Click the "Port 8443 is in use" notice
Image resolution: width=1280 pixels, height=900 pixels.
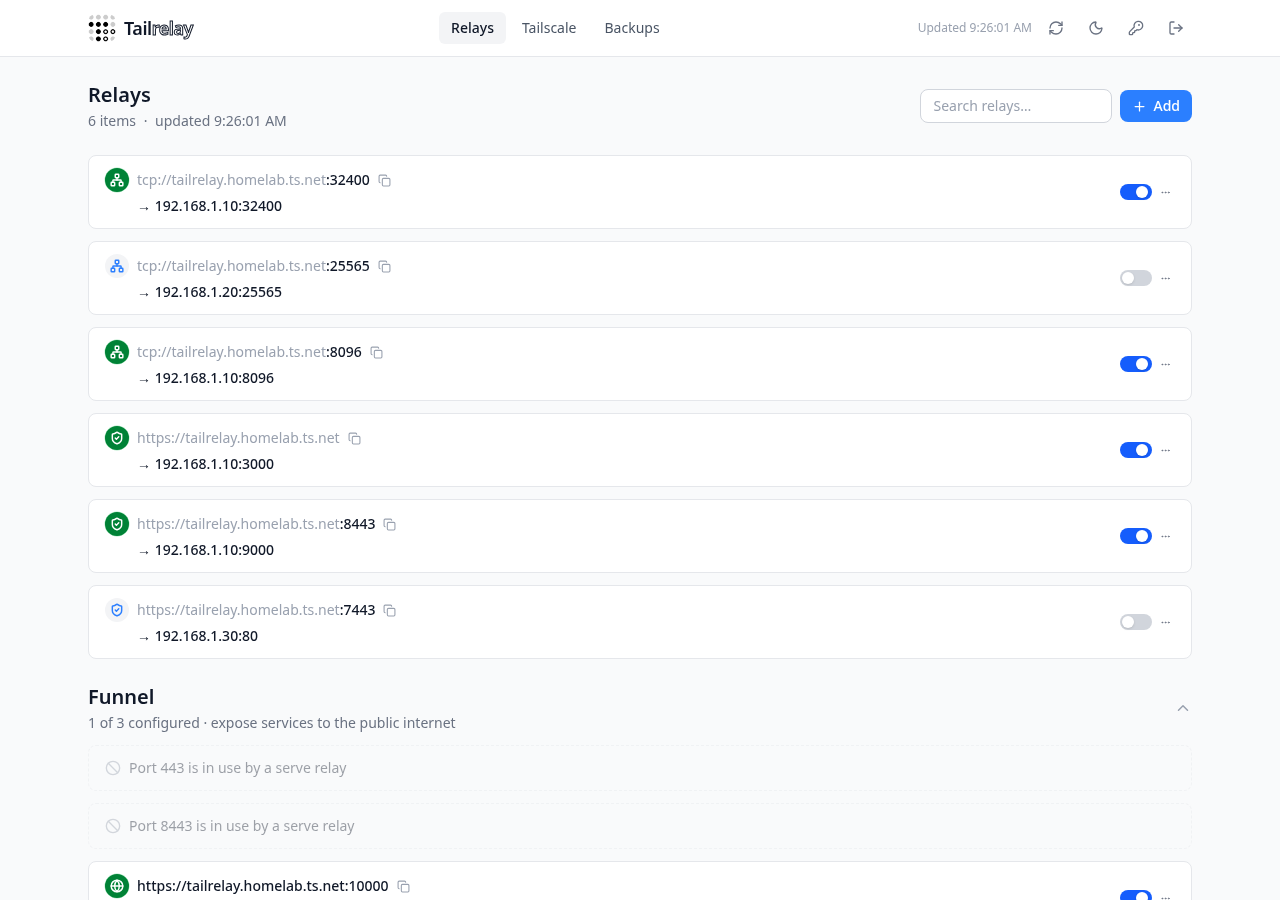(640, 826)
